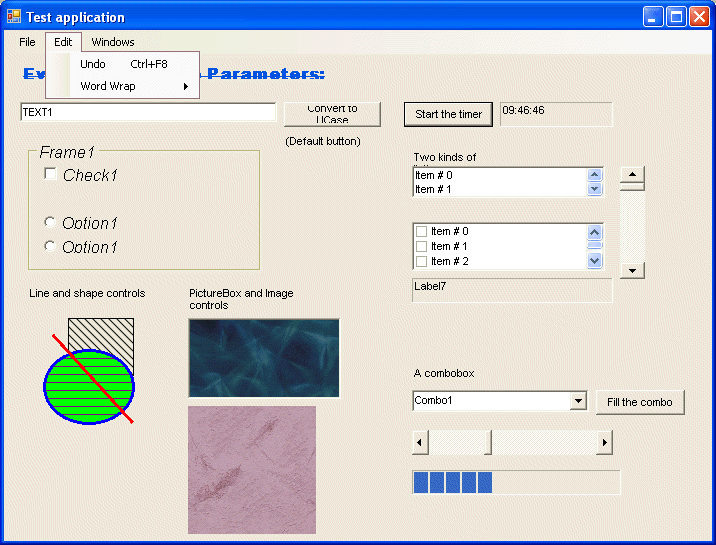Click the Label7 box

[512, 290]
